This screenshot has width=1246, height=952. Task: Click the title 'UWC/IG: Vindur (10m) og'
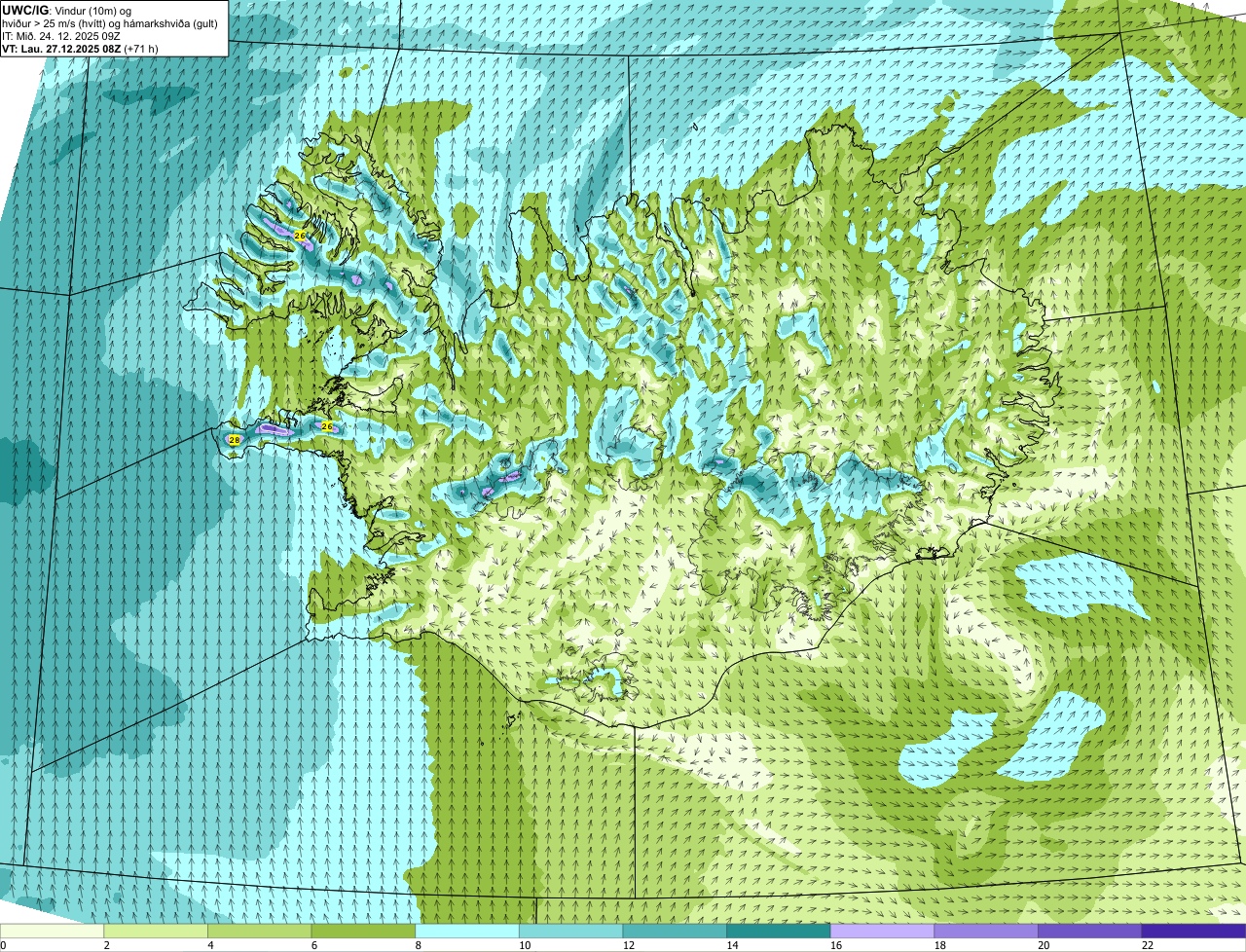coord(67,11)
